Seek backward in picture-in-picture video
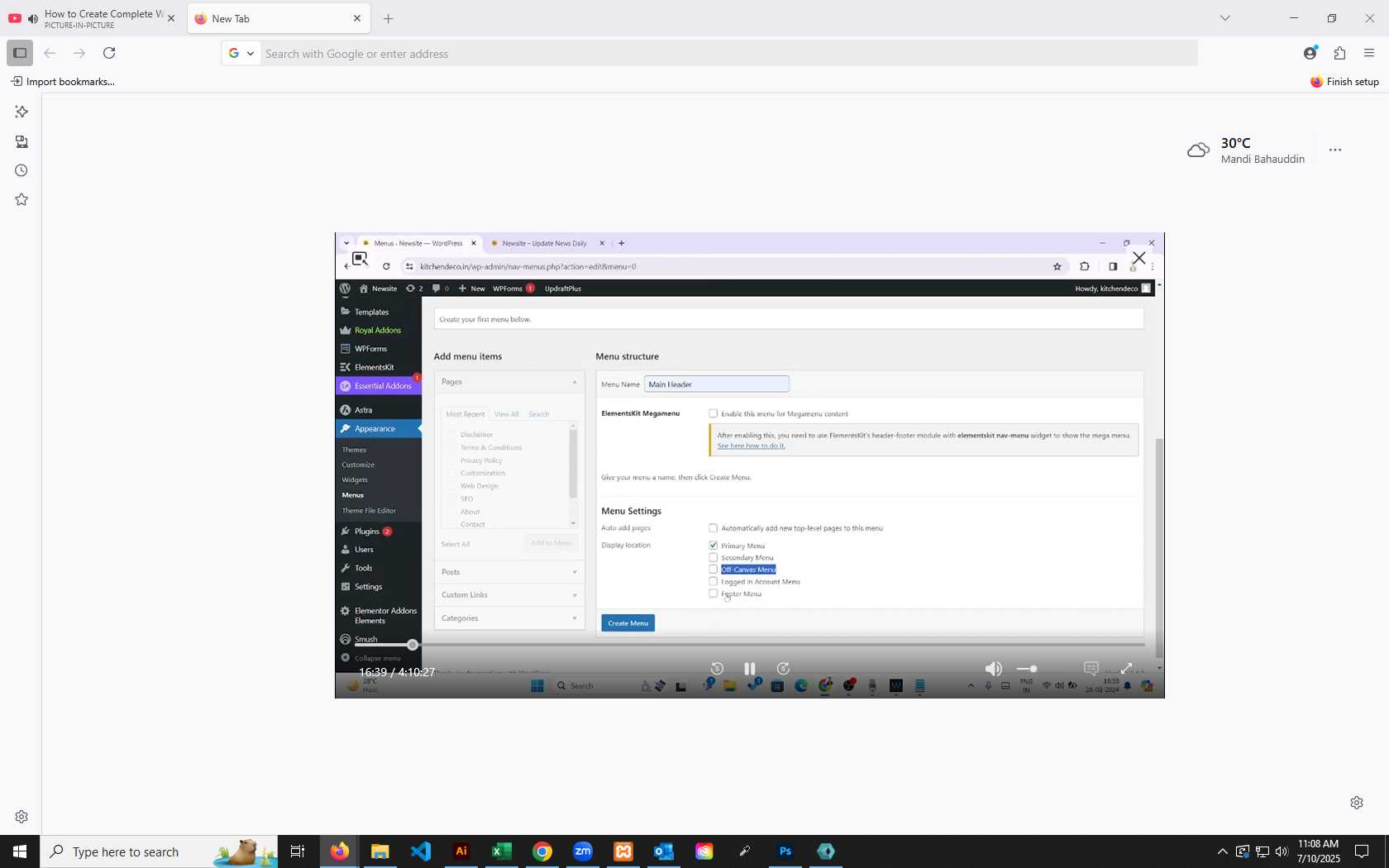This screenshot has height=868, width=1389. [717, 669]
